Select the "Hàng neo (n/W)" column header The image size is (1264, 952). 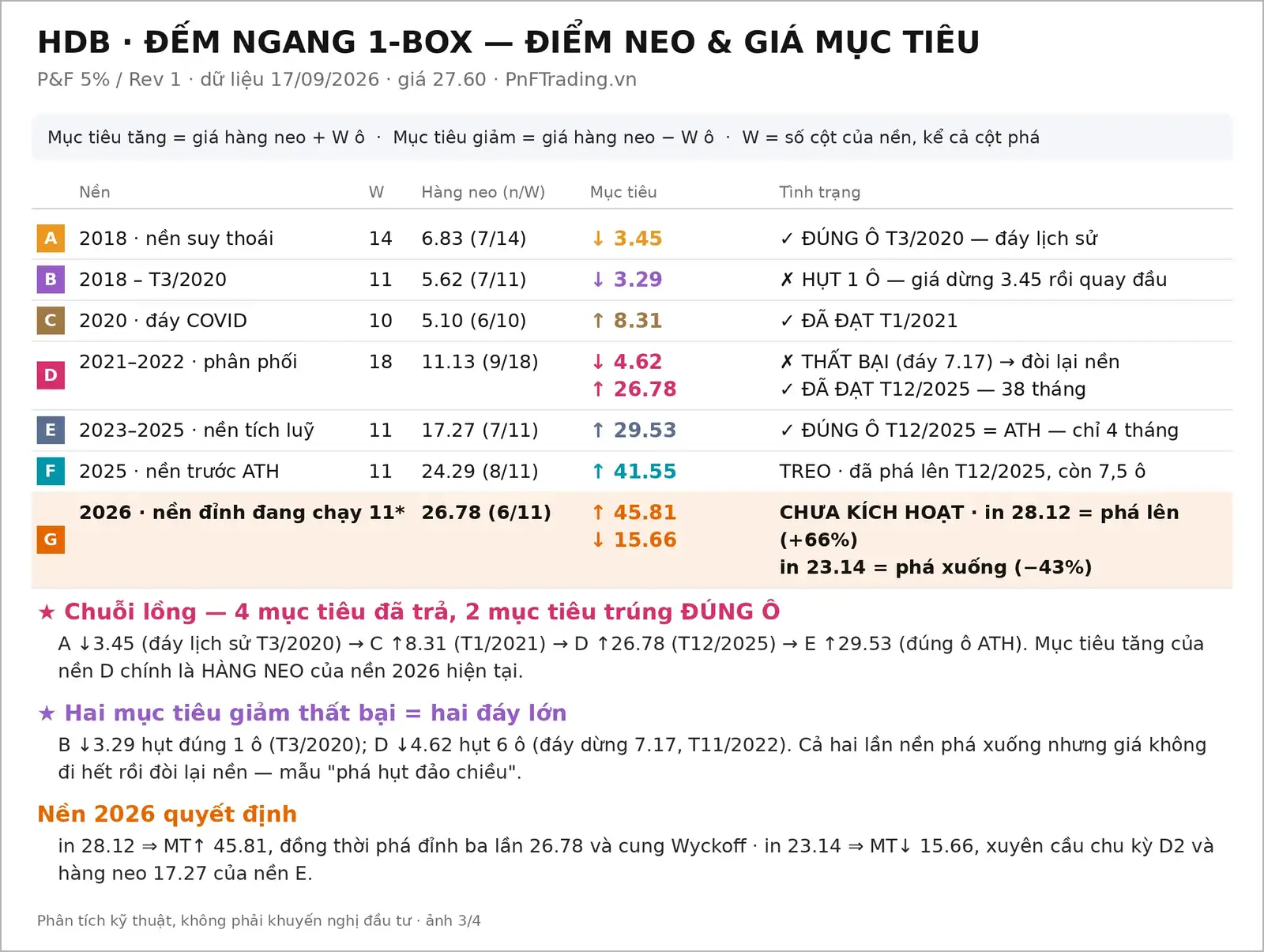[483, 192]
